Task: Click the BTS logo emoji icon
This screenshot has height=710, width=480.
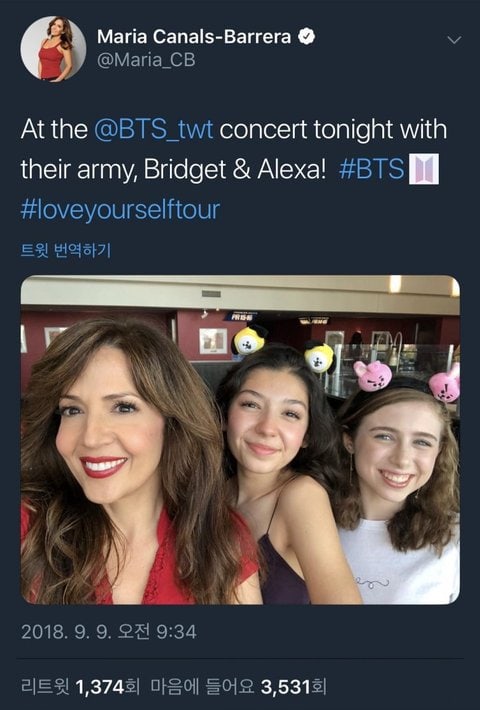Action: pyautogui.click(x=424, y=169)
